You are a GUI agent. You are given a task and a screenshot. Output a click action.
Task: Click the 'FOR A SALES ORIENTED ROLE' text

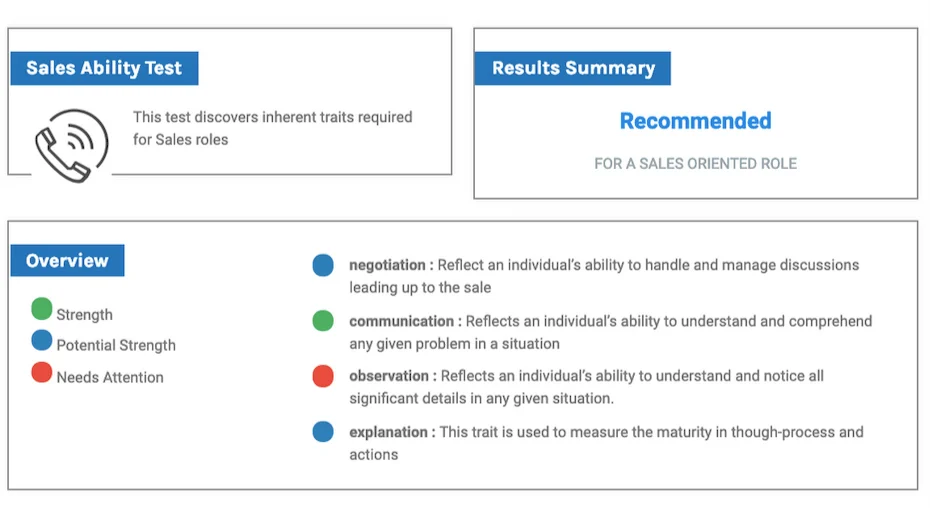click(x=695, y=164)
